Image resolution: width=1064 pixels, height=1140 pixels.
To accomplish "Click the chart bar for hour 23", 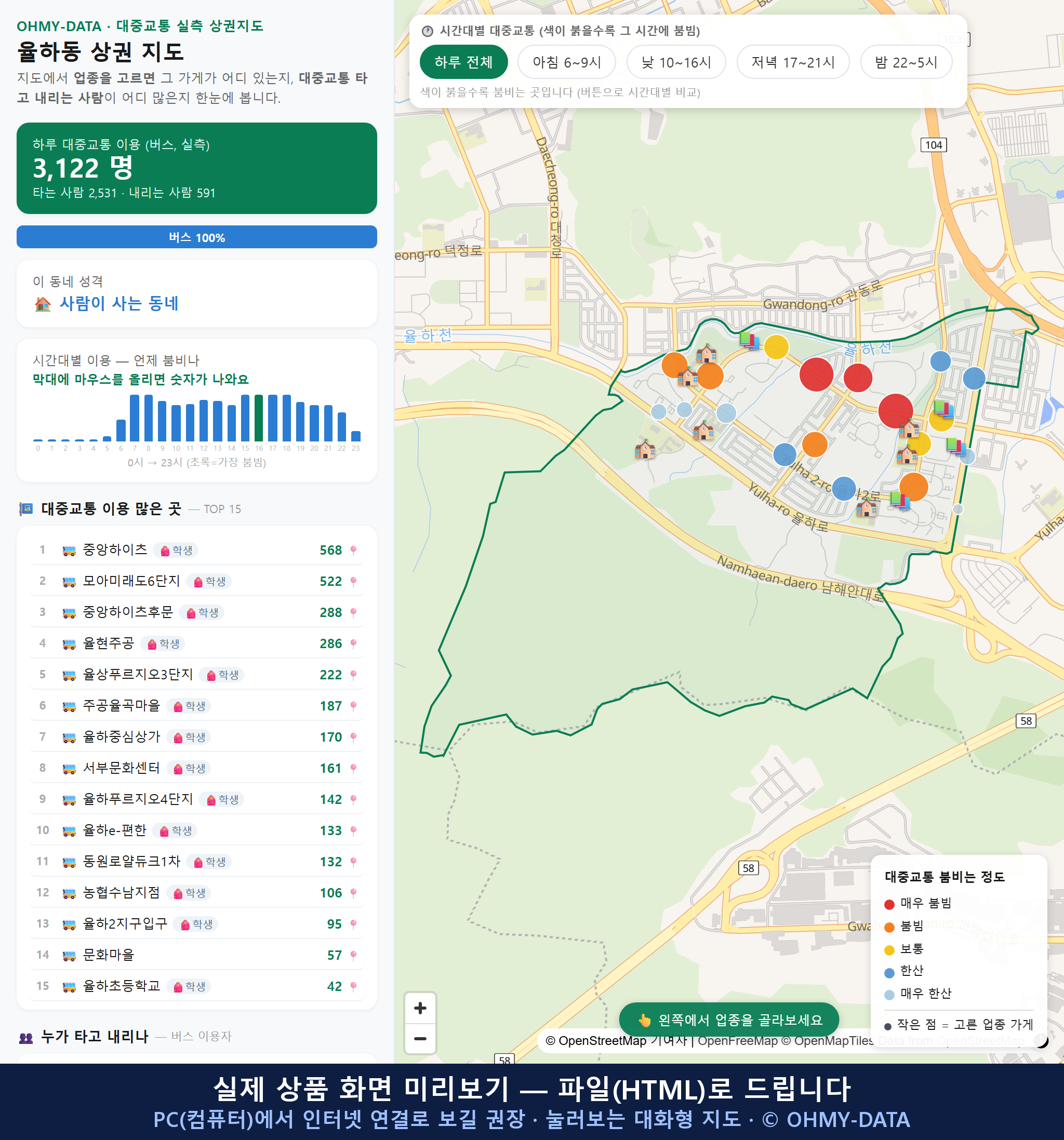I will [356, 436].
